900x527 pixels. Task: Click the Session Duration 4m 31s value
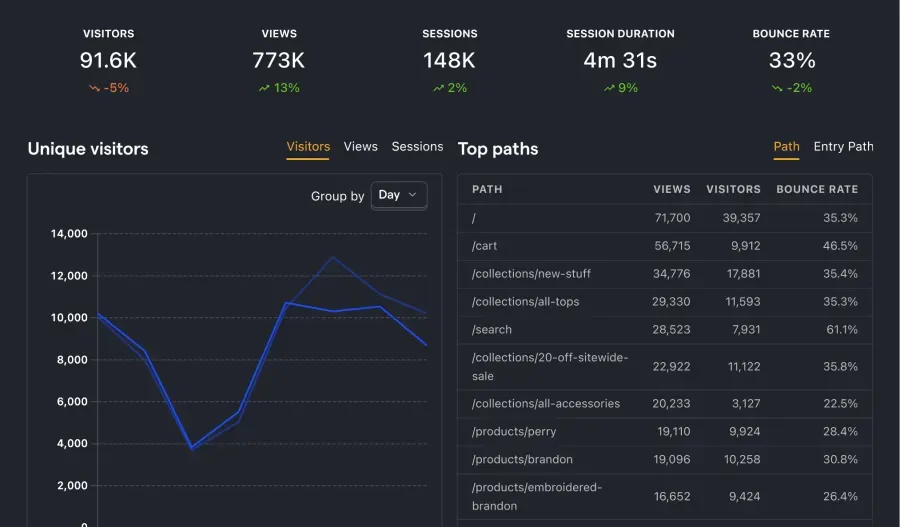[x=620, y=60]
